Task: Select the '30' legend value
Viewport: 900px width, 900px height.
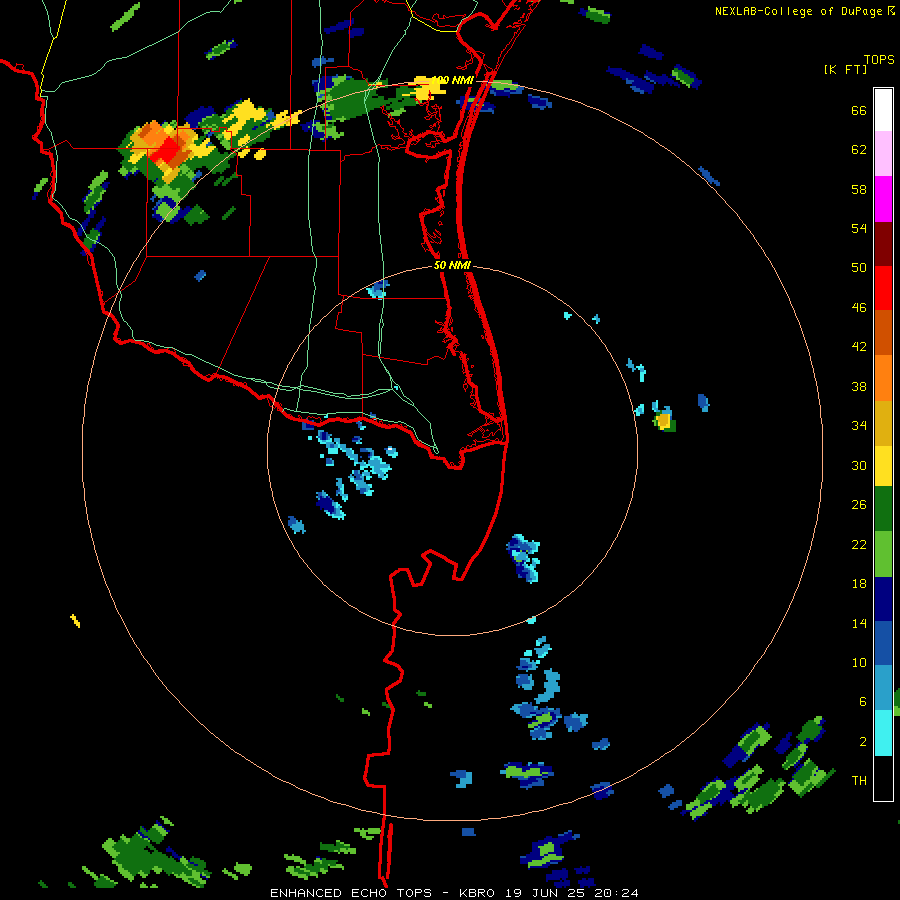Action: tap(859, 465)
